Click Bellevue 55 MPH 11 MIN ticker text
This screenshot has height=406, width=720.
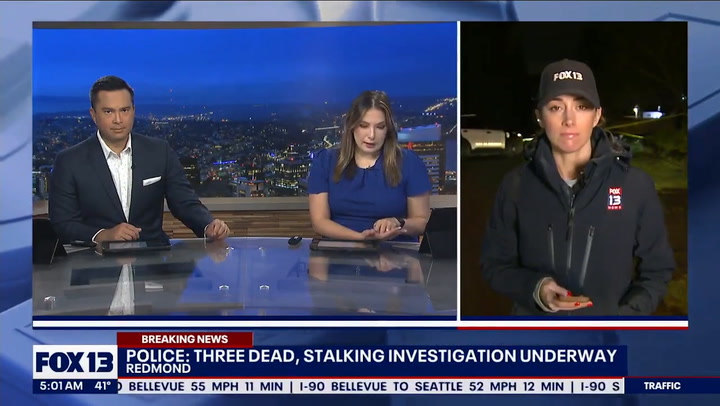198,386
